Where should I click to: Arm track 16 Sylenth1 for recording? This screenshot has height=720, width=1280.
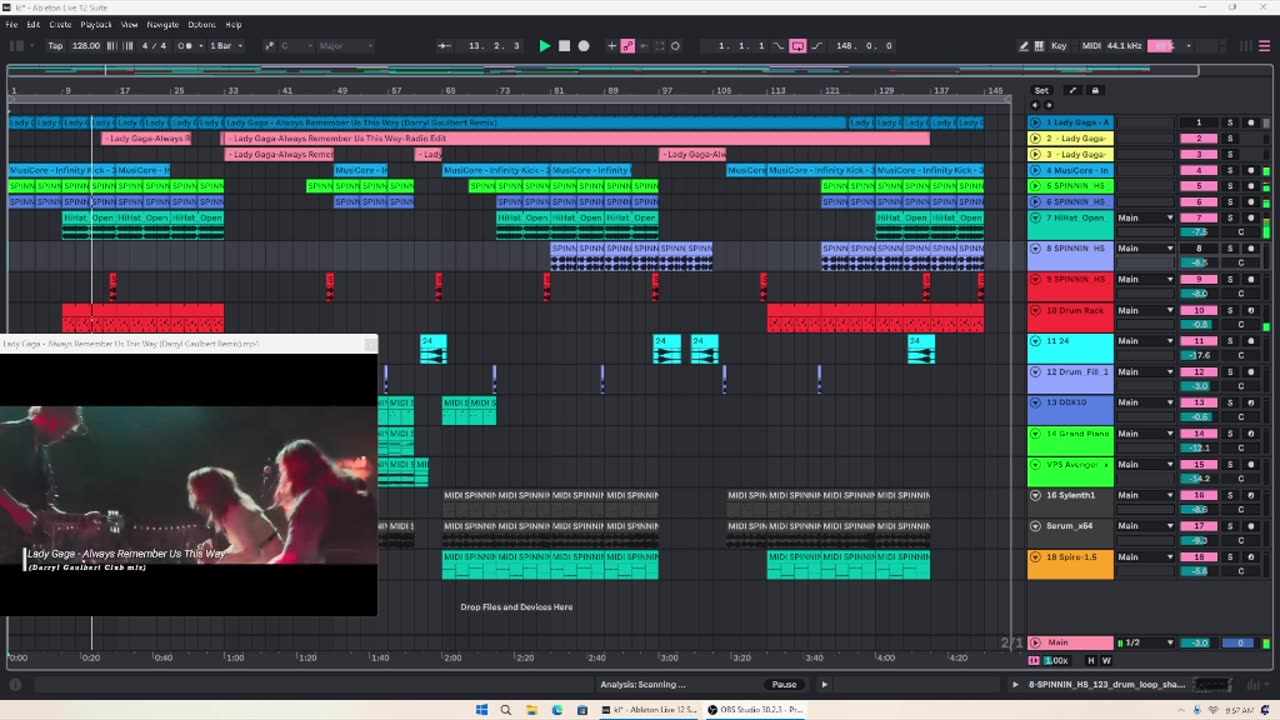(1251, 495)
